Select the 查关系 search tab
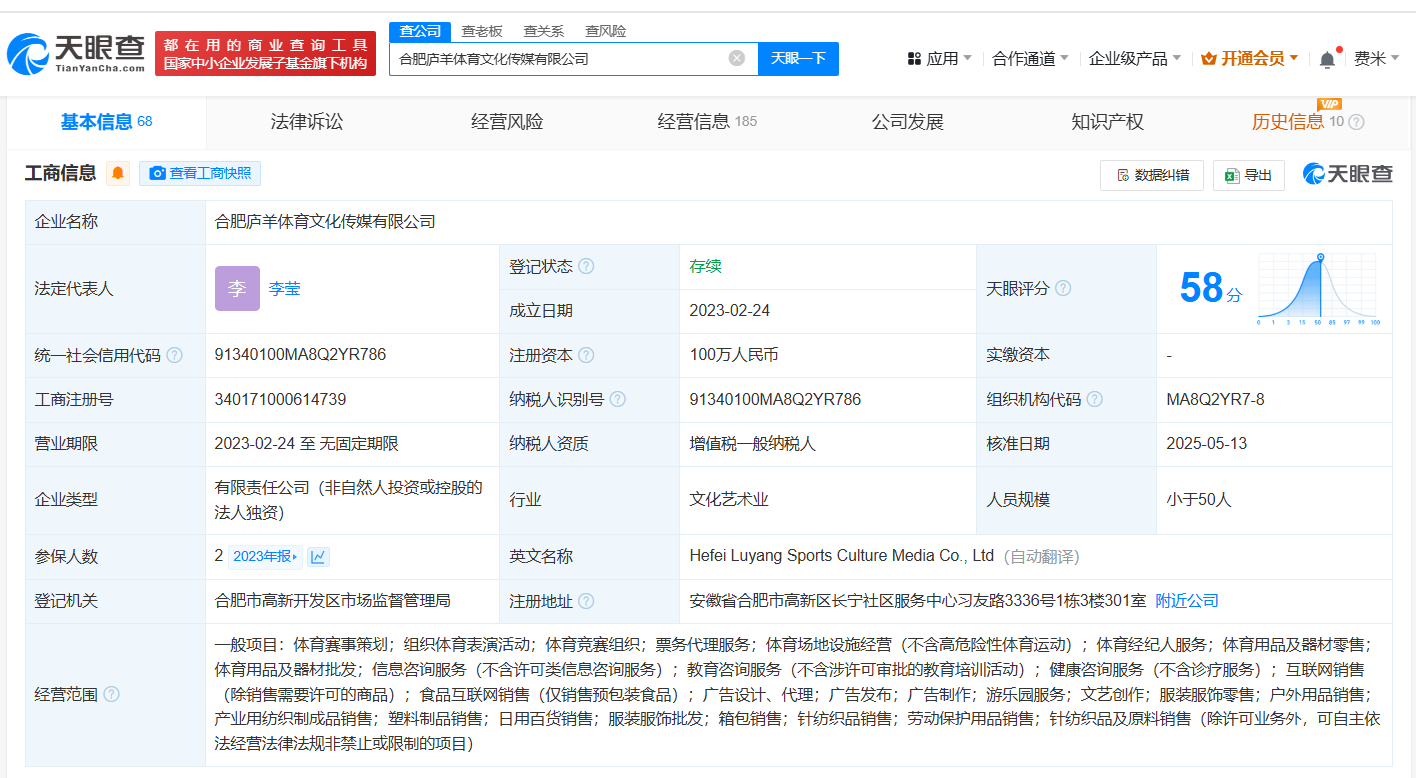 [543, 31]
